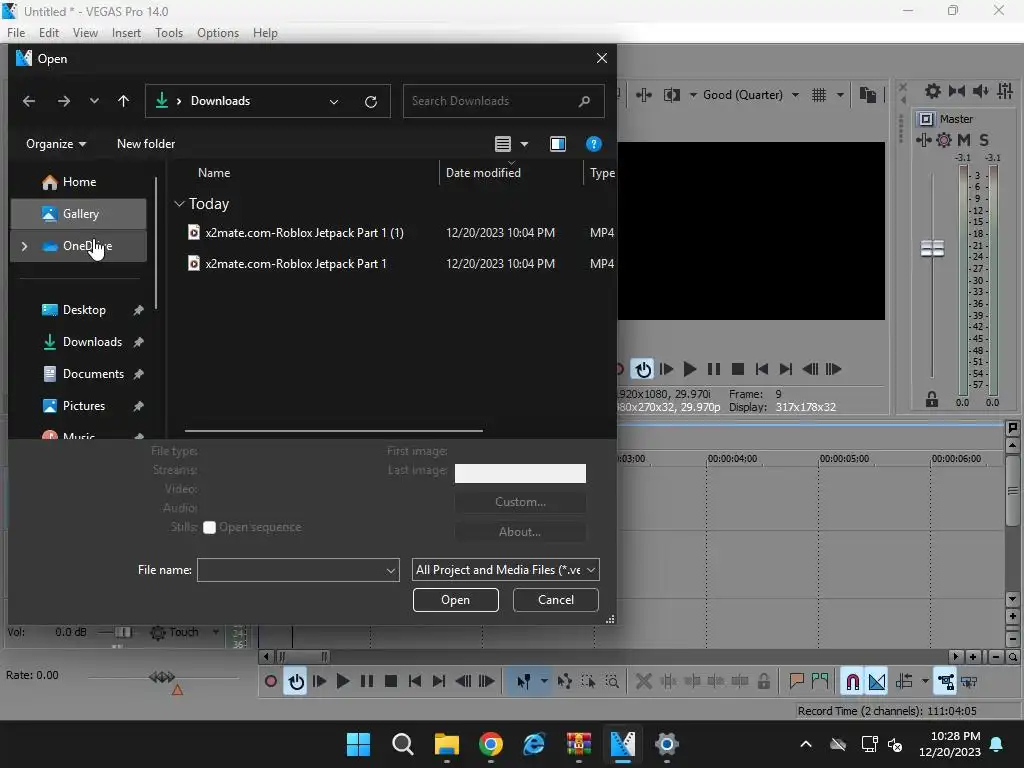Open the Organize dropdown menu
Viewport: 1024px width, 768px height.
point(56,144)
